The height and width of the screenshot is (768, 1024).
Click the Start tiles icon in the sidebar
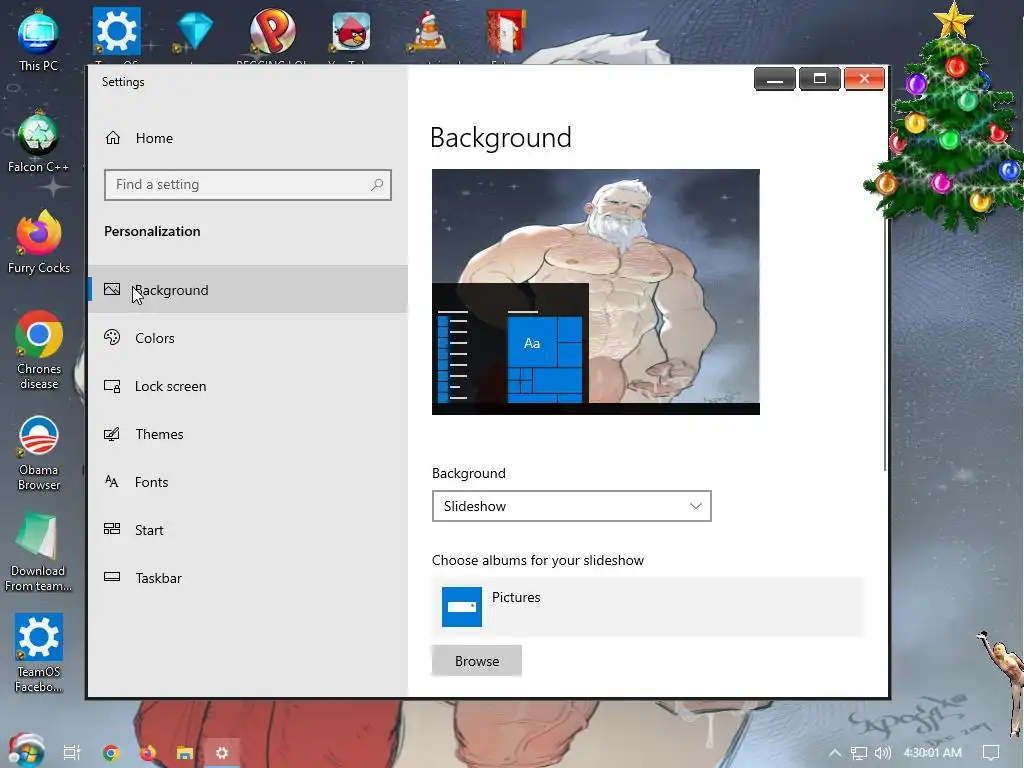point(112,529)
